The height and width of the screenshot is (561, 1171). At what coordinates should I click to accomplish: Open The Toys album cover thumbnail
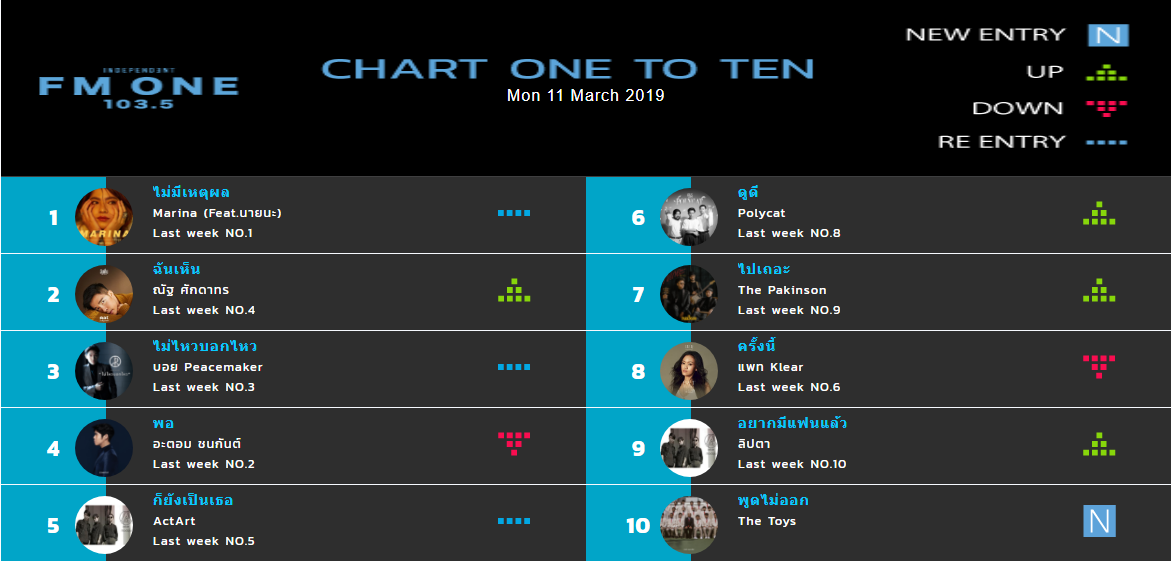pos(689,524)
